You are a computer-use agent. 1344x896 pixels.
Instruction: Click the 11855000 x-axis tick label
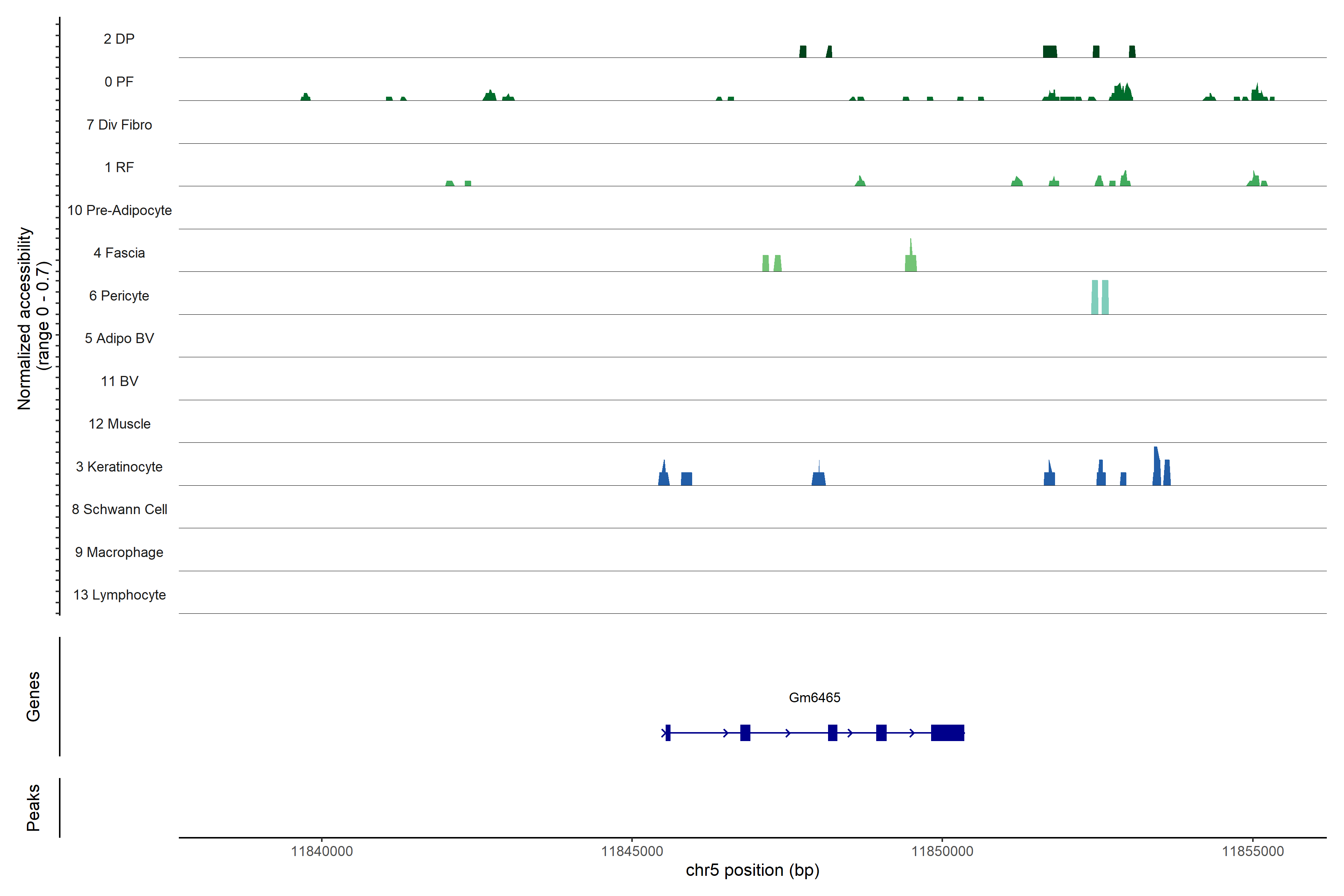click(x=1253, y=852)
